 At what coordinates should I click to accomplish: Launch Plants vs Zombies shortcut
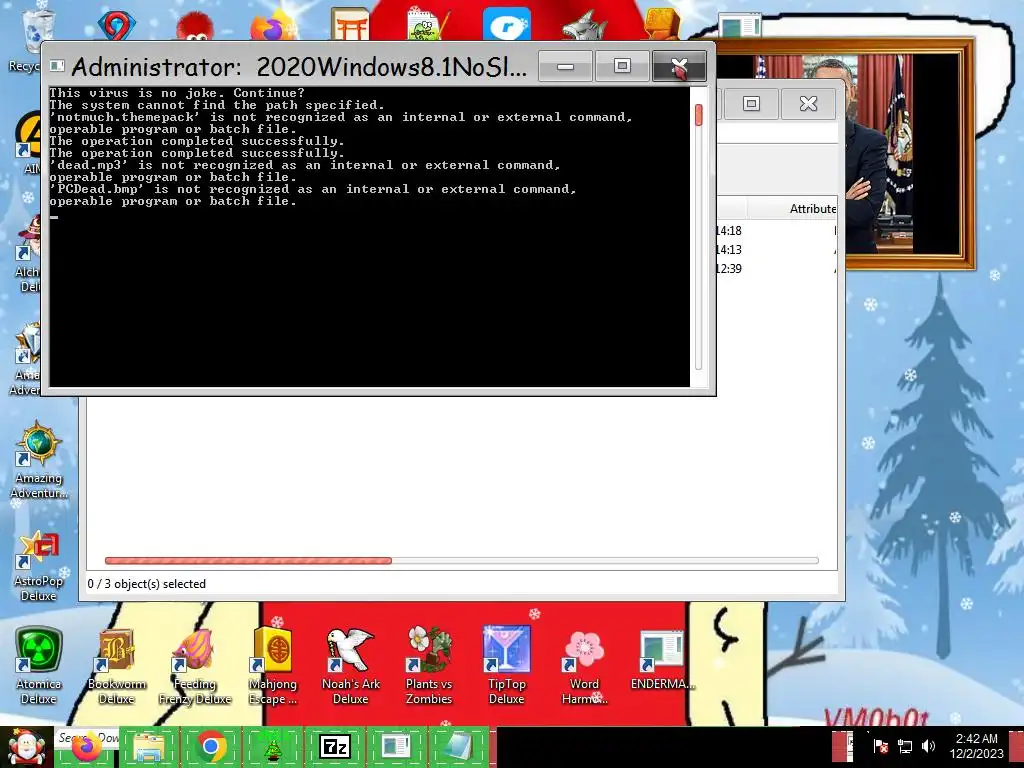(x=428, y=666)
